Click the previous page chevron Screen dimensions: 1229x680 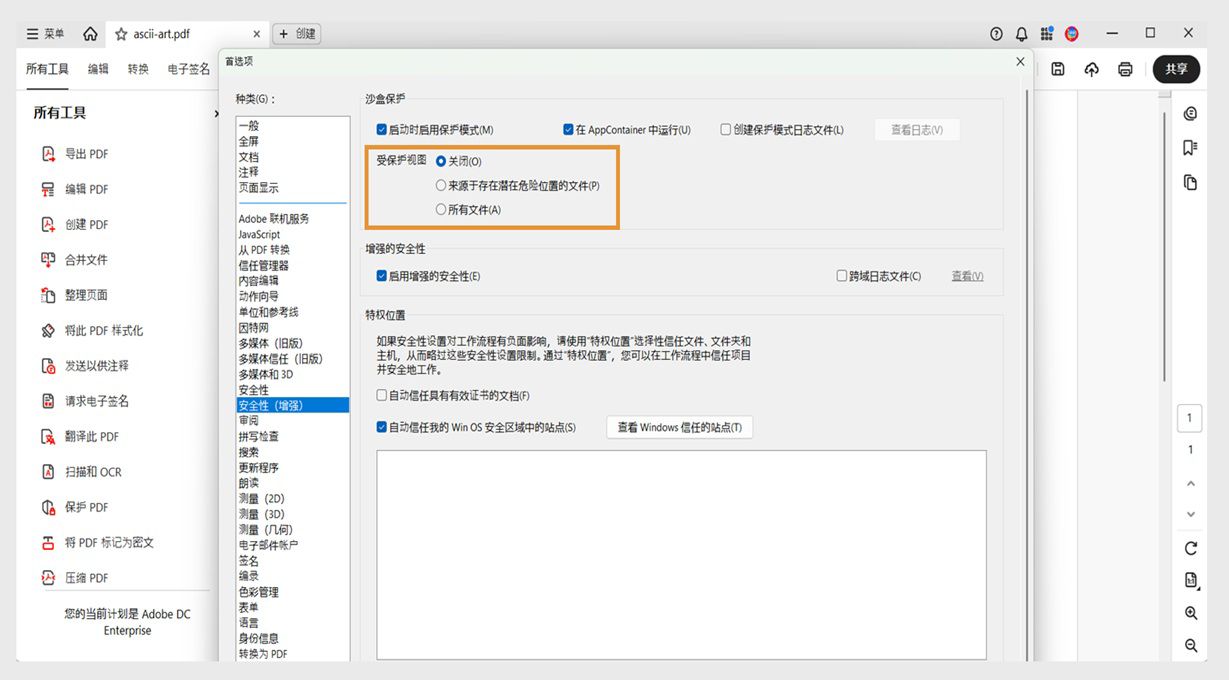(1189, 483)
